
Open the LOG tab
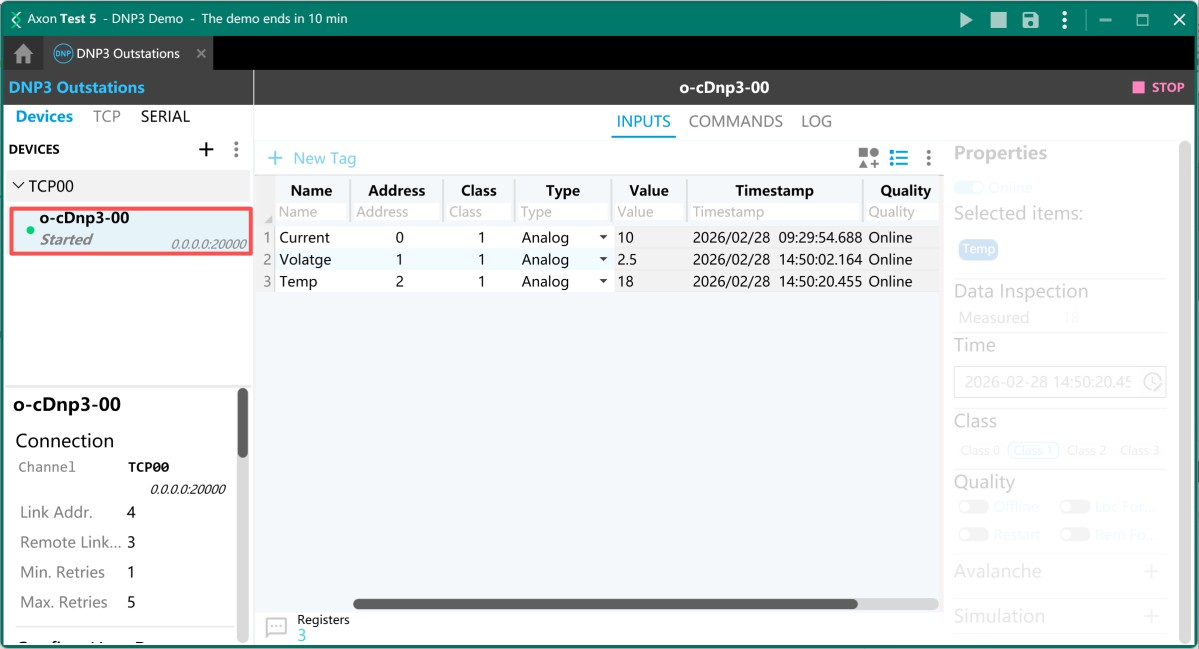click(816, 122)
